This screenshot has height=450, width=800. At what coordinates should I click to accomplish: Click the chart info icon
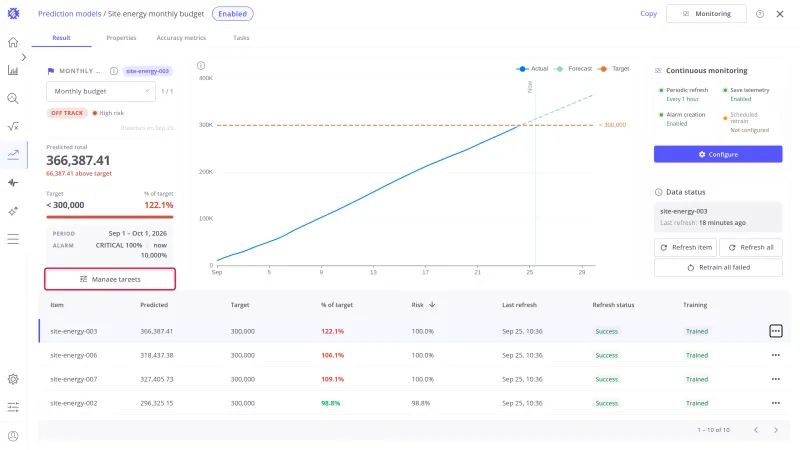[x=201, y=65]
